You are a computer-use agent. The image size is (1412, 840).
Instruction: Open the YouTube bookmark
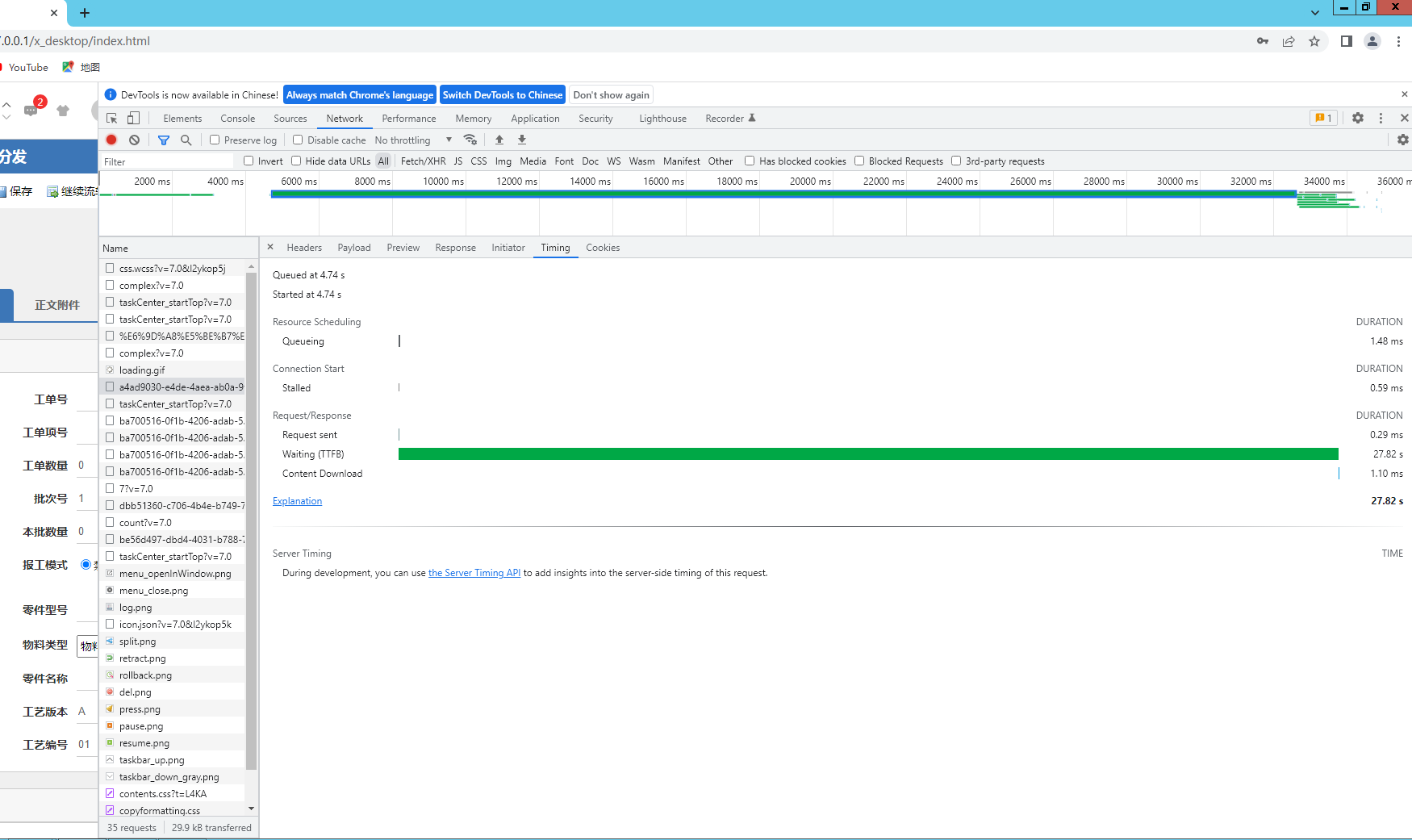pos(25,67)
